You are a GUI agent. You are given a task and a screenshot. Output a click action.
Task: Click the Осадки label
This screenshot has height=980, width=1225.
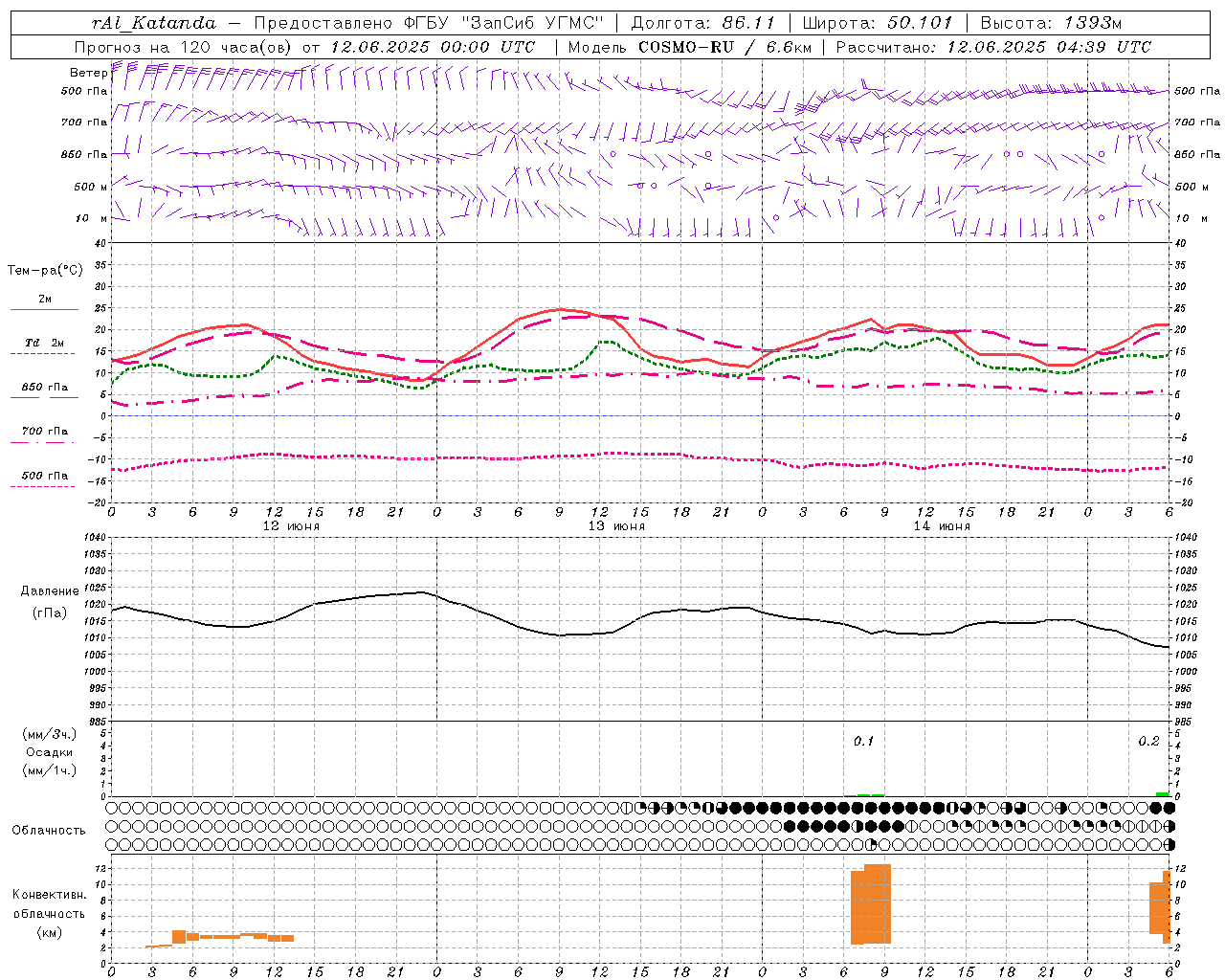tap(50, 752)
